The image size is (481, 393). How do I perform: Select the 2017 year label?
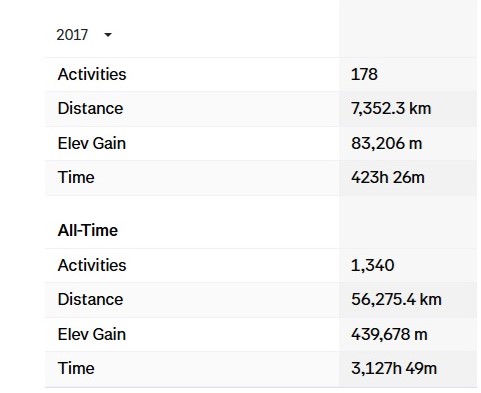pyautogui.click(x=72, y=35)
